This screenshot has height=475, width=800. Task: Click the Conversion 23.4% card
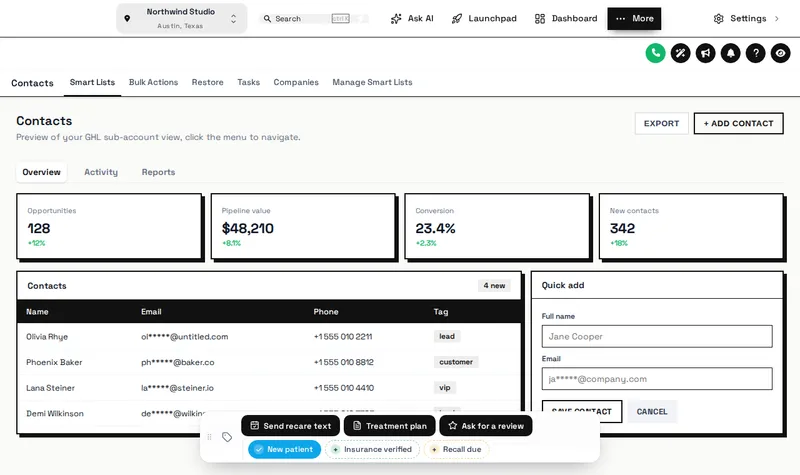coord(497,226)
